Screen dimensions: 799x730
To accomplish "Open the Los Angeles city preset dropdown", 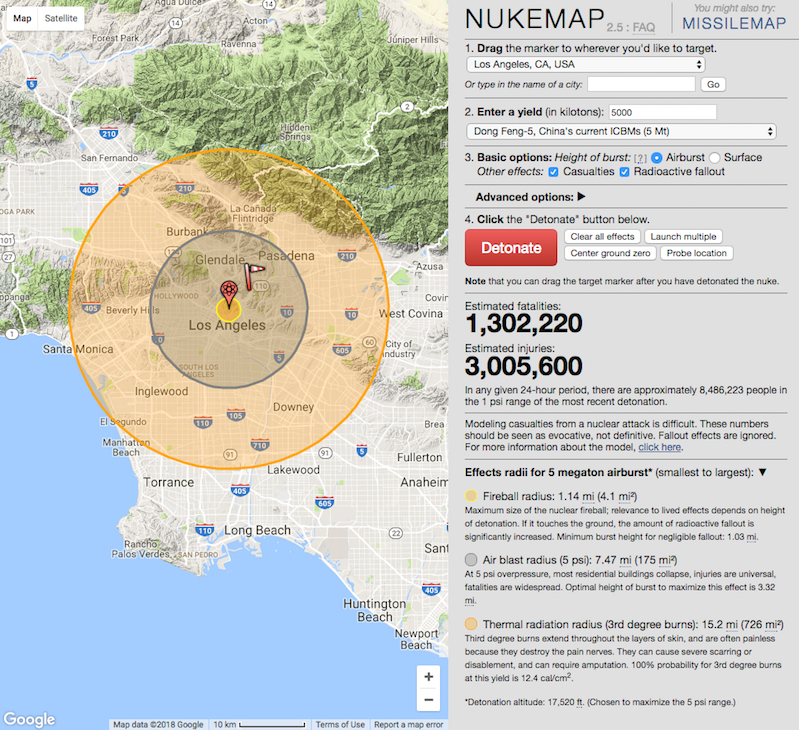I will 586,65.
